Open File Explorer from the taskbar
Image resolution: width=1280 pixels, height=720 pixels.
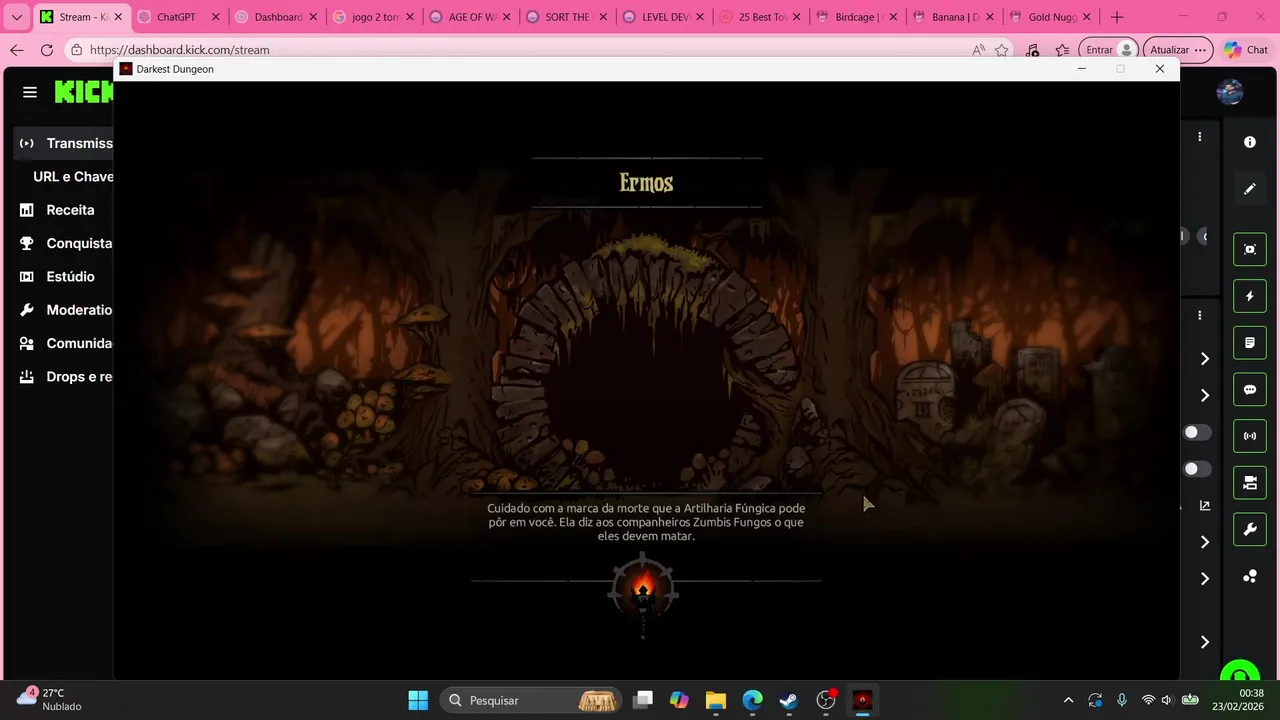pyautogui.click(x=715, y=700)
